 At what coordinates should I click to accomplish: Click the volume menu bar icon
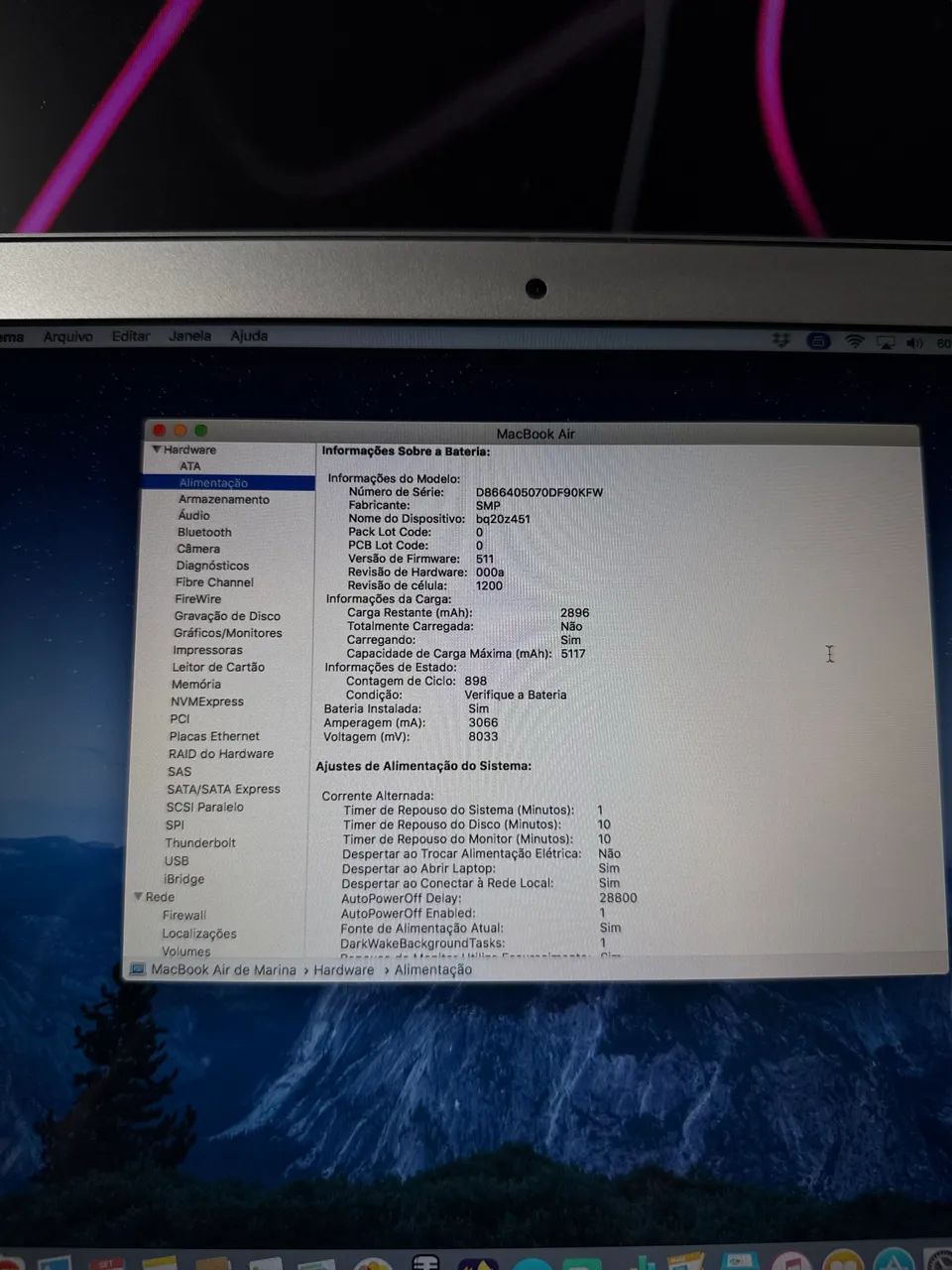pyautogui.click(x=914, y=343)
